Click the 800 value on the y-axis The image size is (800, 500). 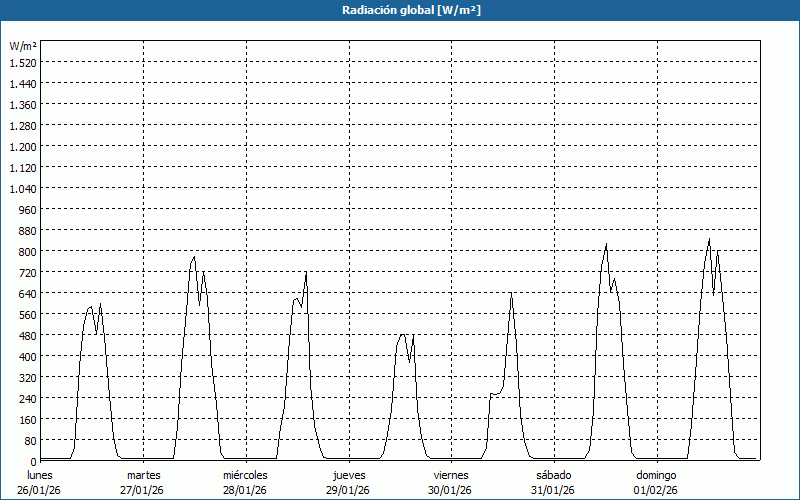tap(26, 251)
